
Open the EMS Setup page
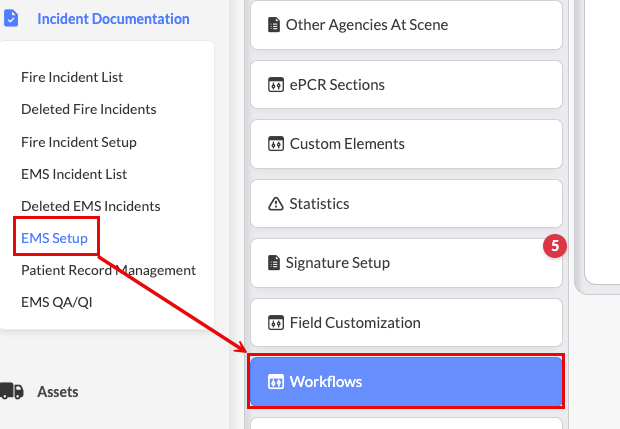[x=54, y=238]
